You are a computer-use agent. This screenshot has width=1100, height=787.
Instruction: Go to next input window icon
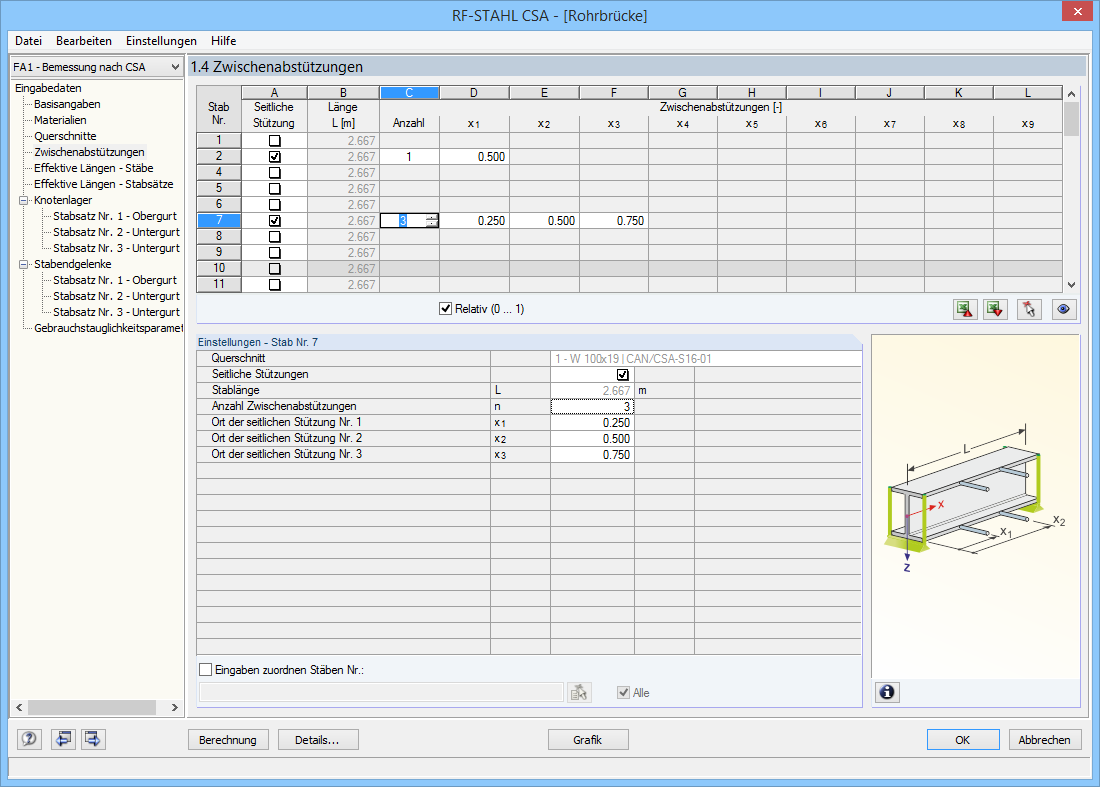pos(93,739)
